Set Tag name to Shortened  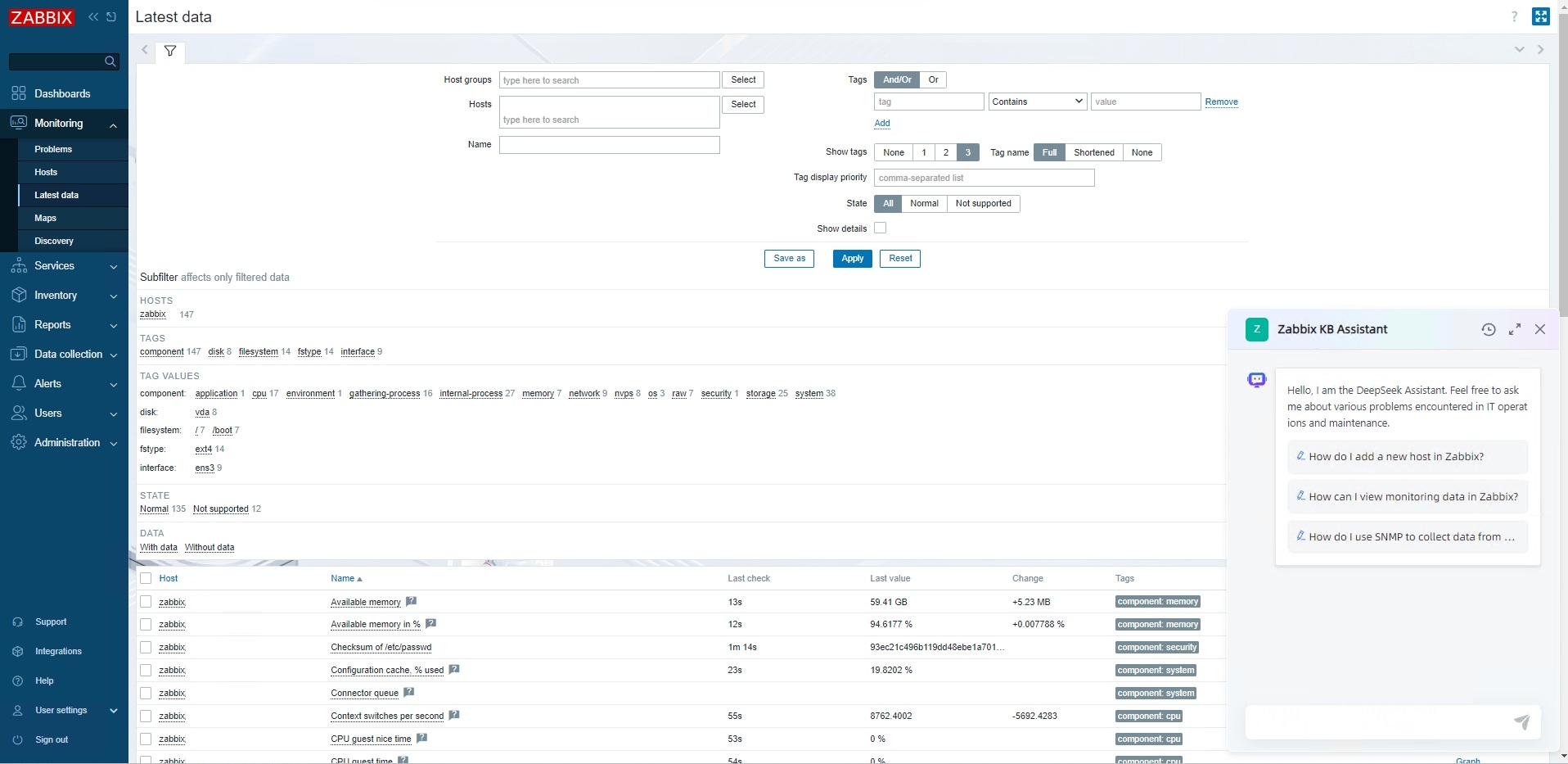pos(1094,152)
